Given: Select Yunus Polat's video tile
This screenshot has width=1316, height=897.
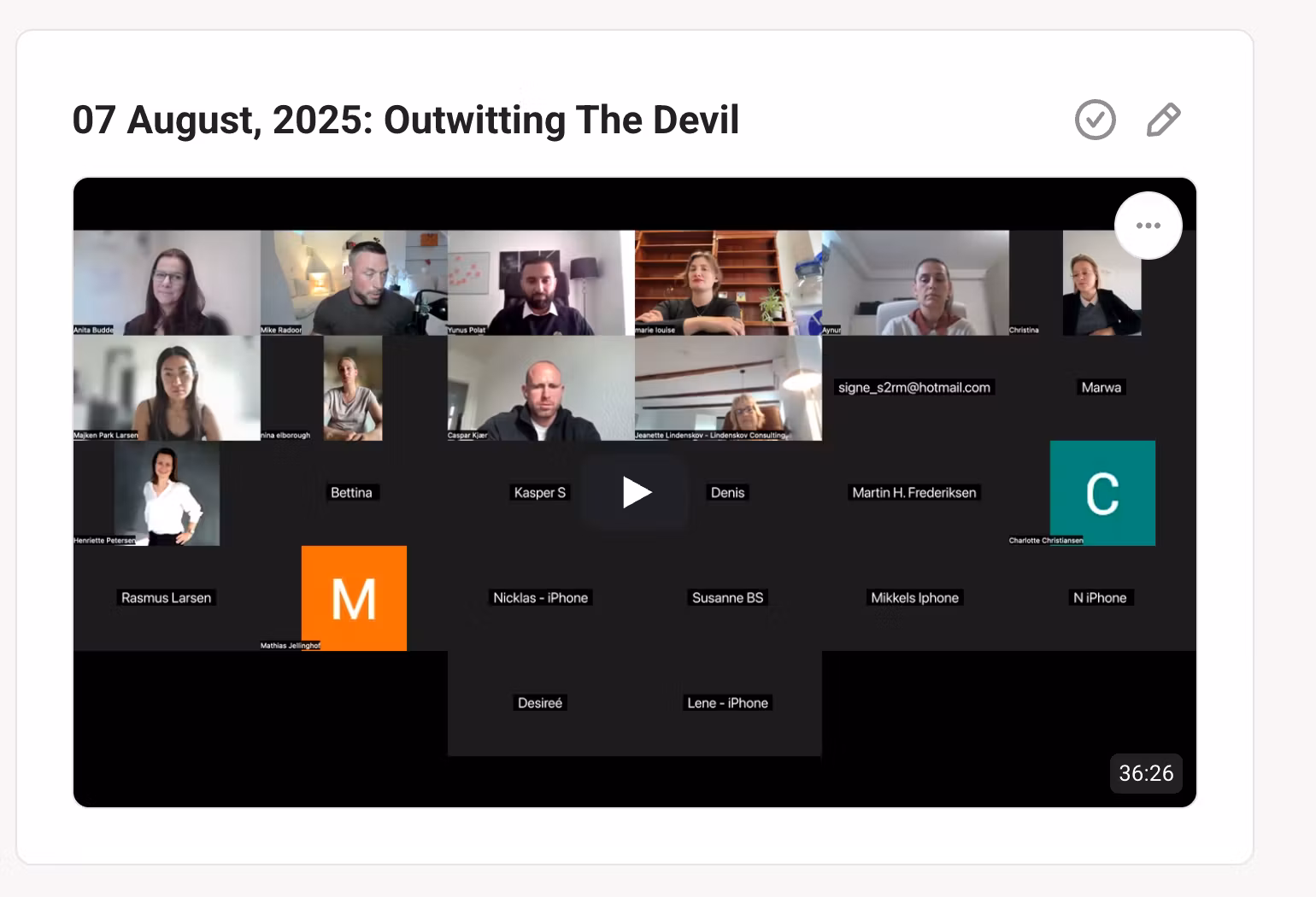Looking at the screenshot, I should (541, 283).
